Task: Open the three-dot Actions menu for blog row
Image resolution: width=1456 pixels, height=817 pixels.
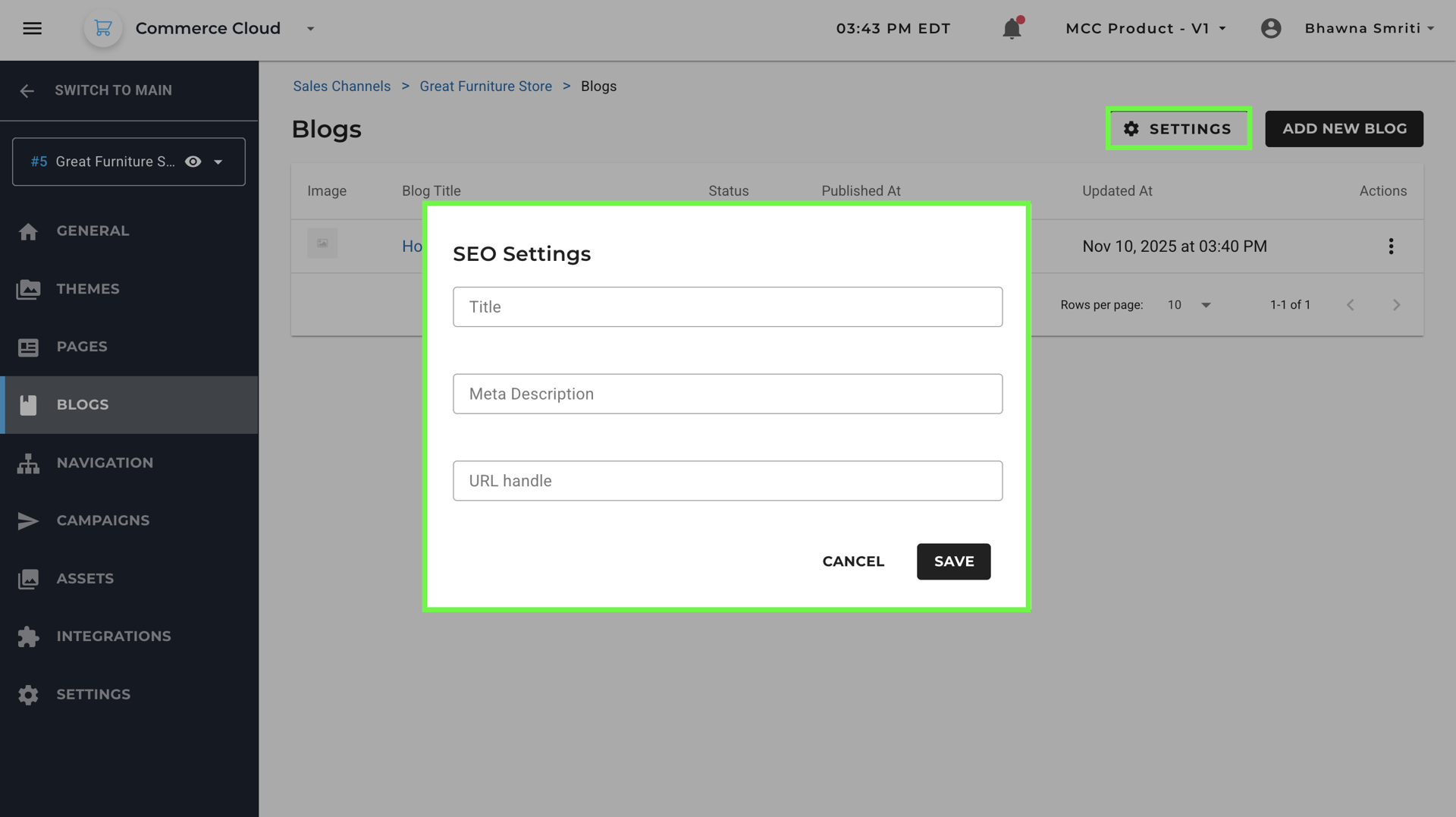Action: 1391,247
